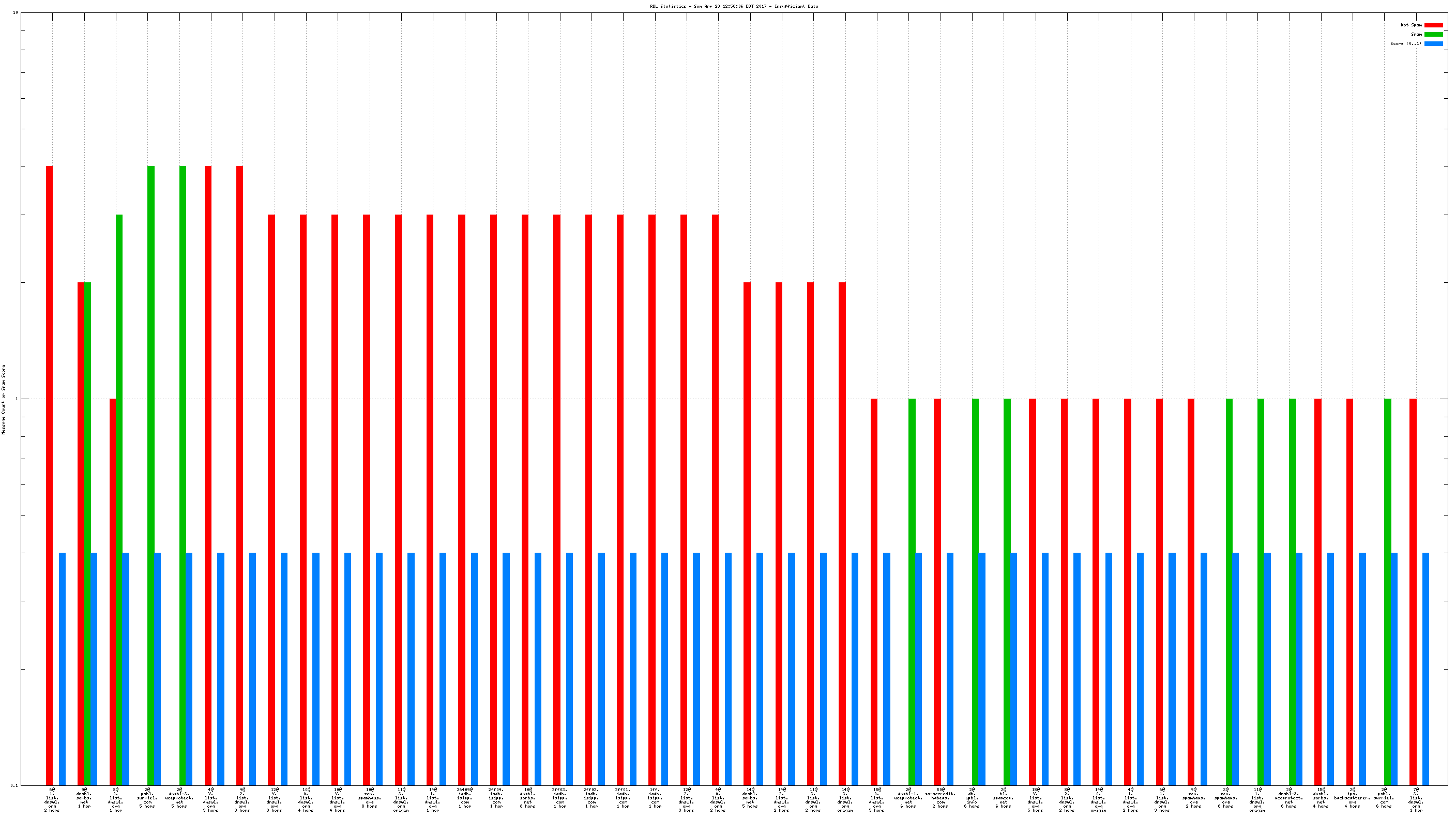Click the y-axis tick label 1
Image resolution: width=1456 pixels, height=819 pixels.
coord(17,399)
